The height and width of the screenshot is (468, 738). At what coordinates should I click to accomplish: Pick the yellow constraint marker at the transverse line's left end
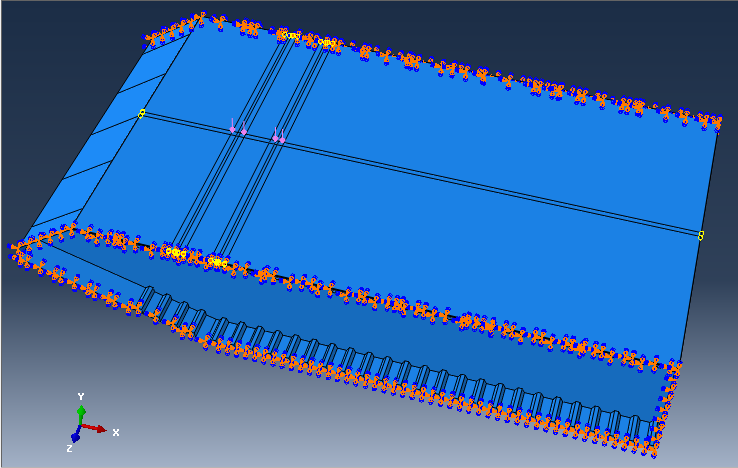[141, 113]
